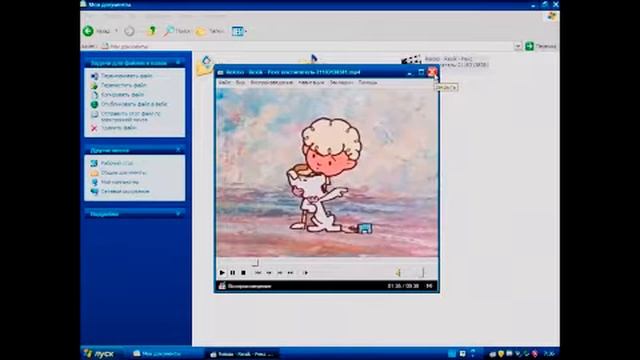Open the address bar dropdown arrow

pos(518,46)
